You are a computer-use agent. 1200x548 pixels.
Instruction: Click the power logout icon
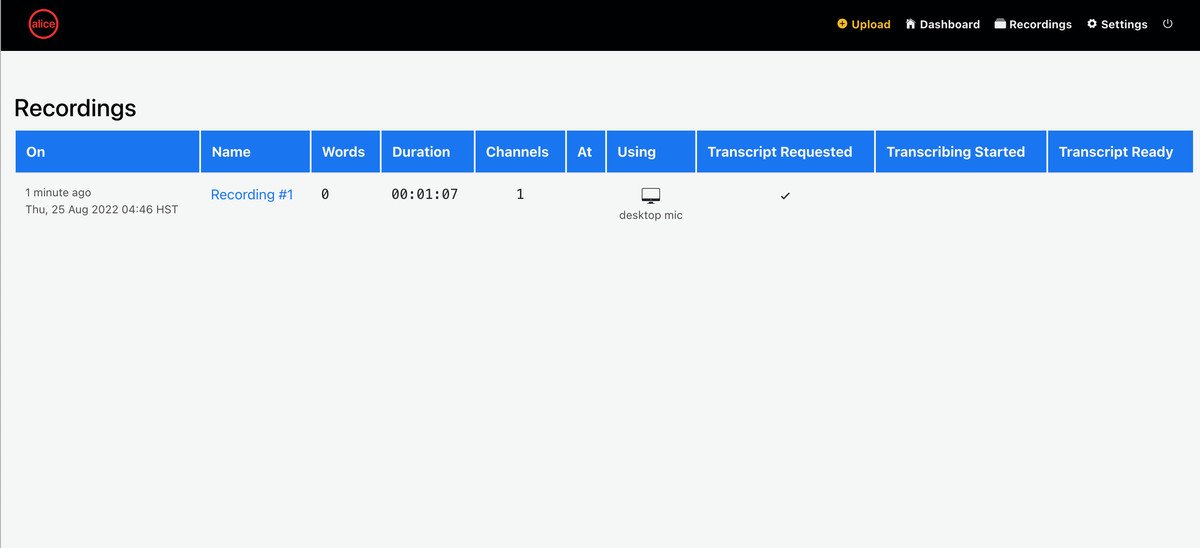[1167, 24]
